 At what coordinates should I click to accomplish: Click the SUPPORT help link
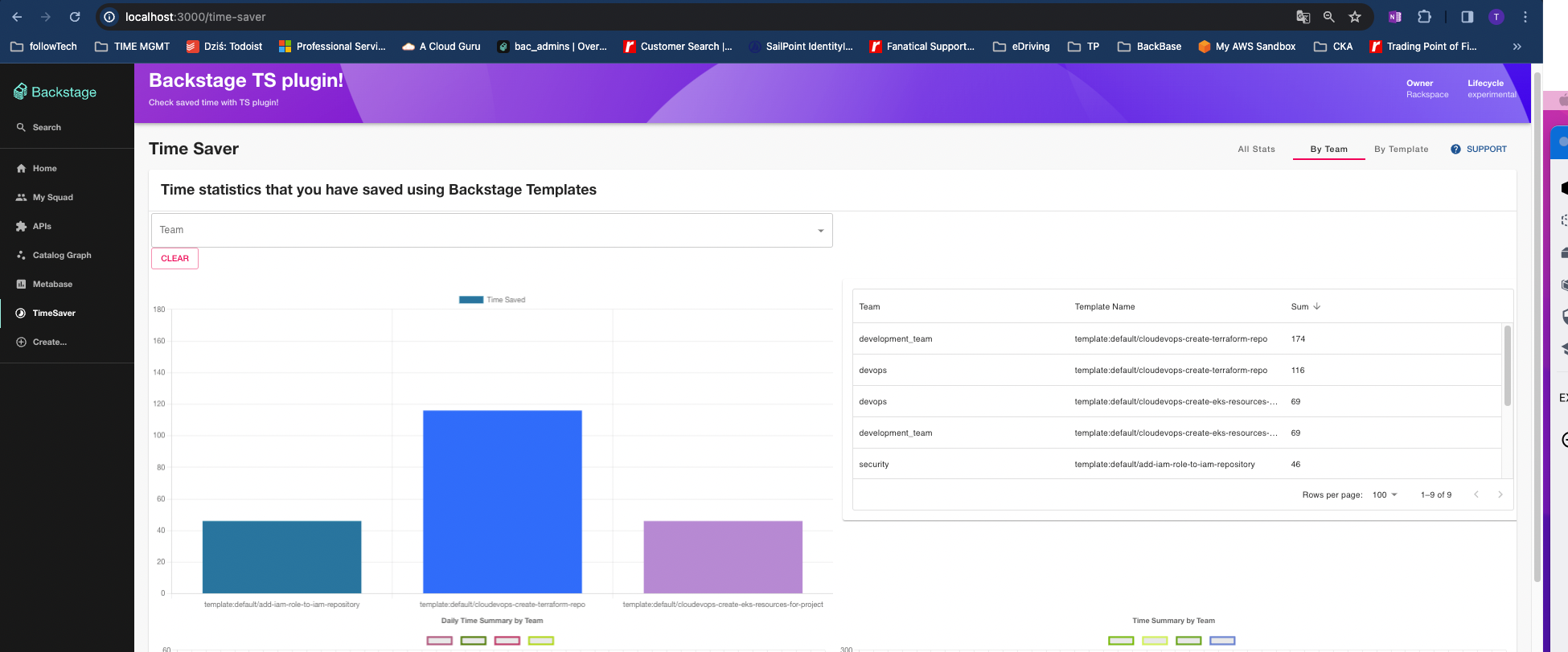coord(1479,149)
